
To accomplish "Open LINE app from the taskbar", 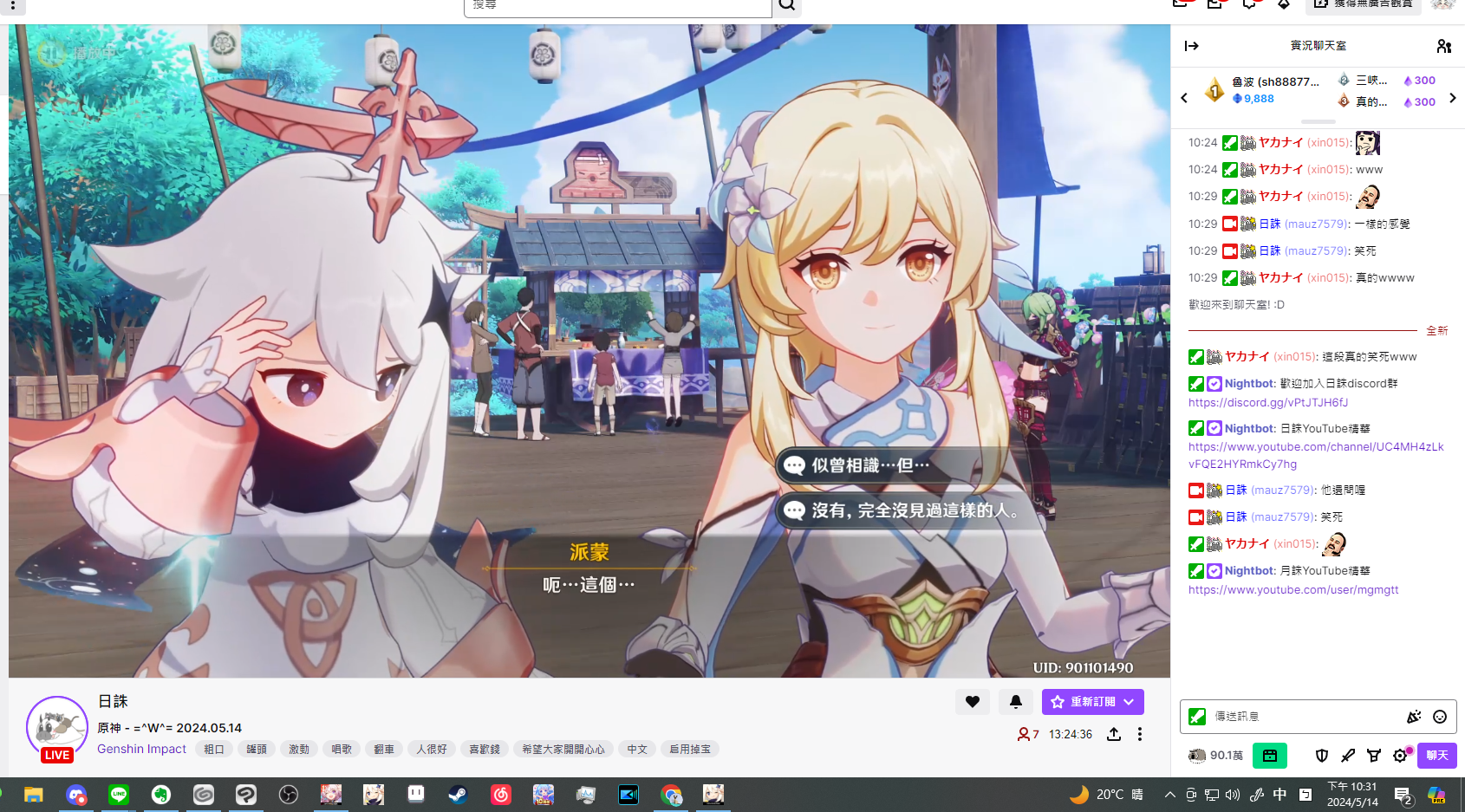I will [119, 795].
